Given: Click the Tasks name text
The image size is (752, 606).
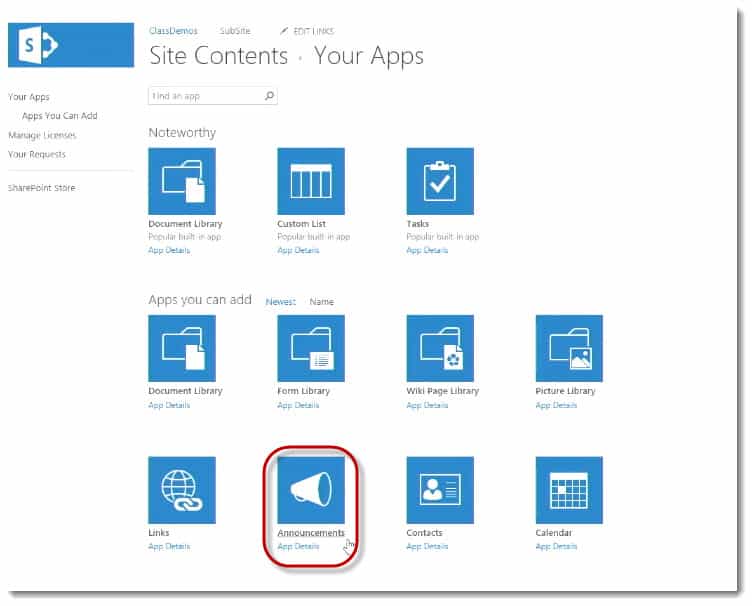Looking at the screenshot, I should point(417,224).
